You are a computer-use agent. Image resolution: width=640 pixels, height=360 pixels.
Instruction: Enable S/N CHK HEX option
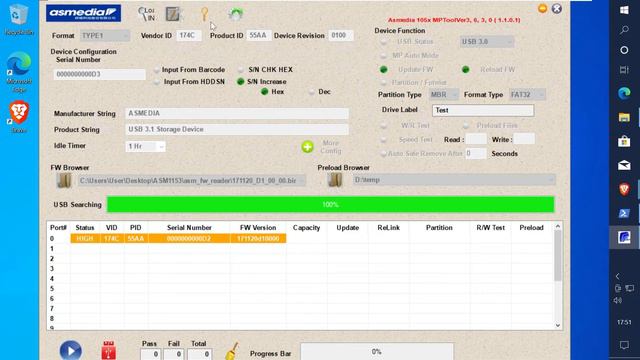[241, 70]
